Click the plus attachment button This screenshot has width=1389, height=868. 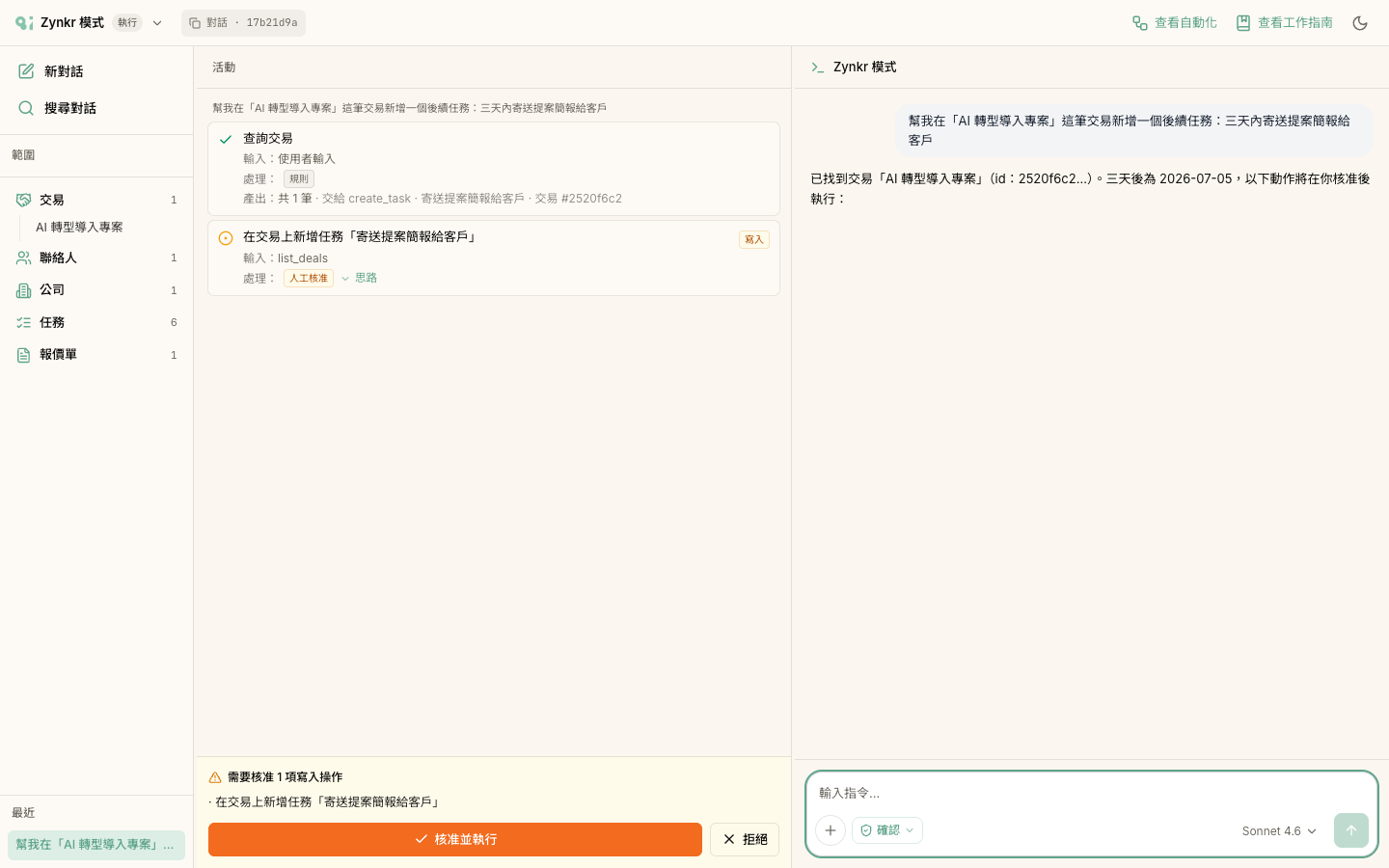tap(831, 830)
